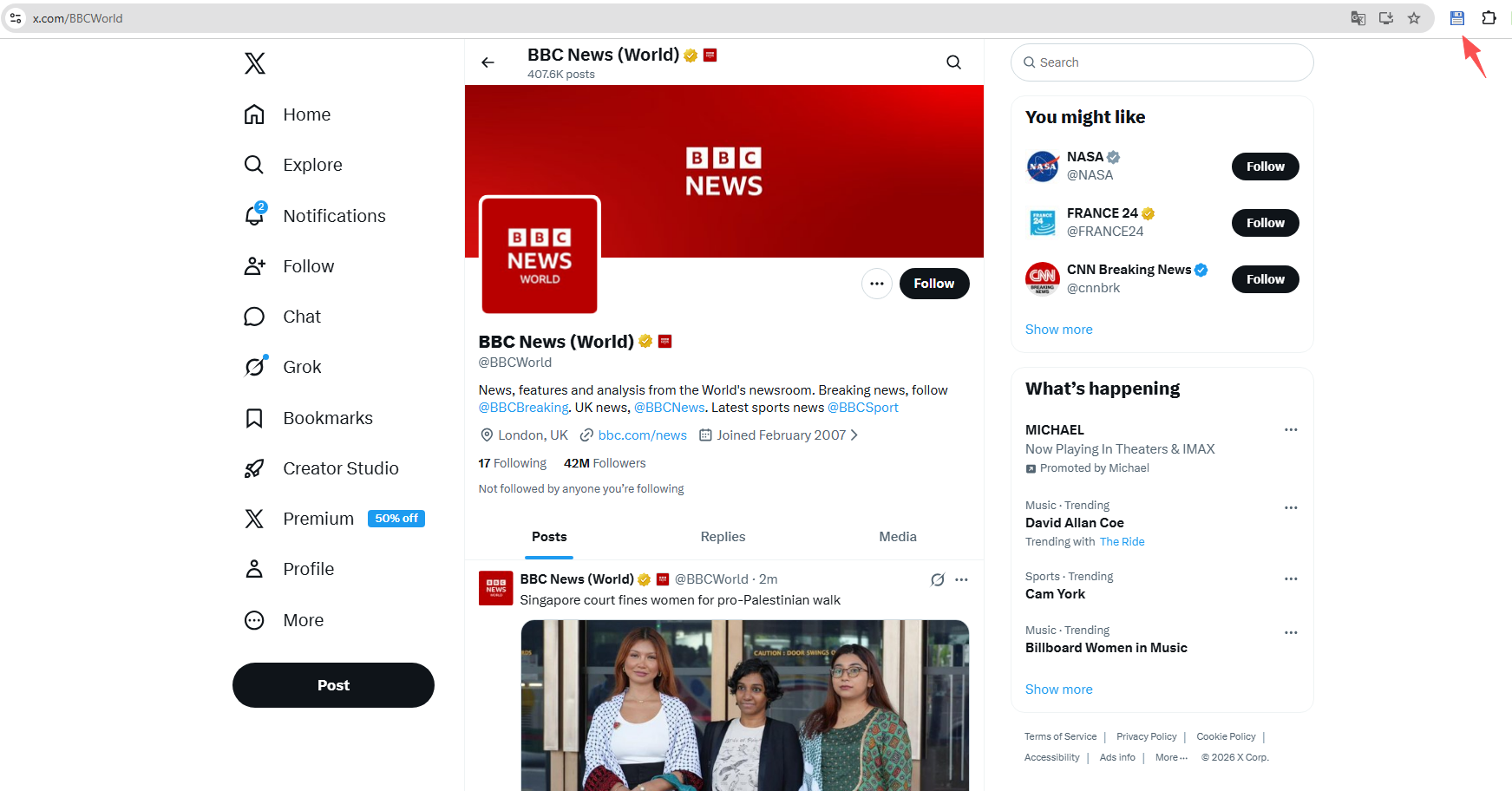The height and width of the screenshot is (791, 1512).
Task: Switch to the Posts tab
Action: [x=549, y=537]
